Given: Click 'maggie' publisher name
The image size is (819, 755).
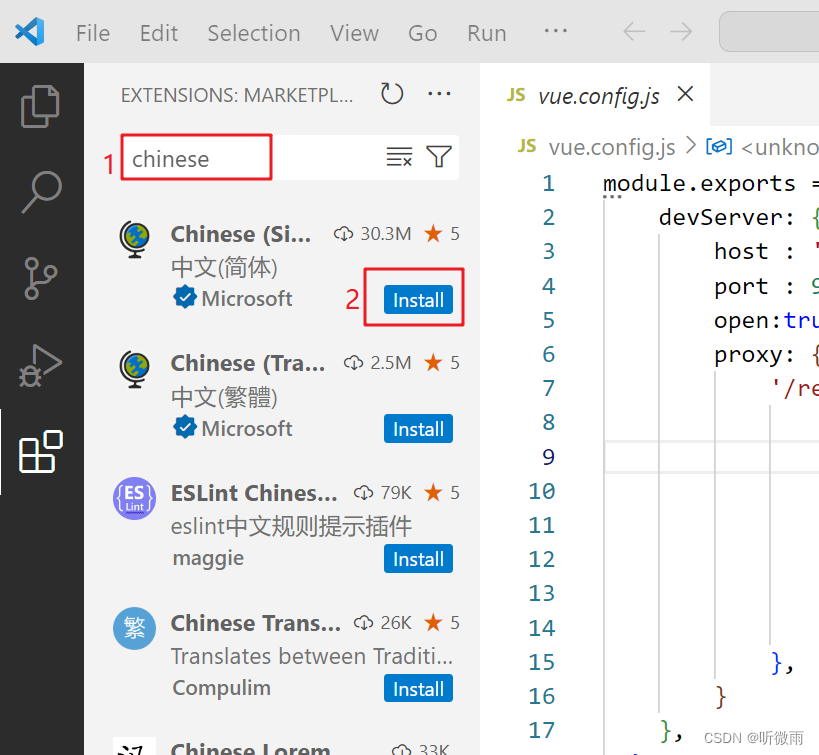Looking at the screenshot, I should click(x=208, y=558).
